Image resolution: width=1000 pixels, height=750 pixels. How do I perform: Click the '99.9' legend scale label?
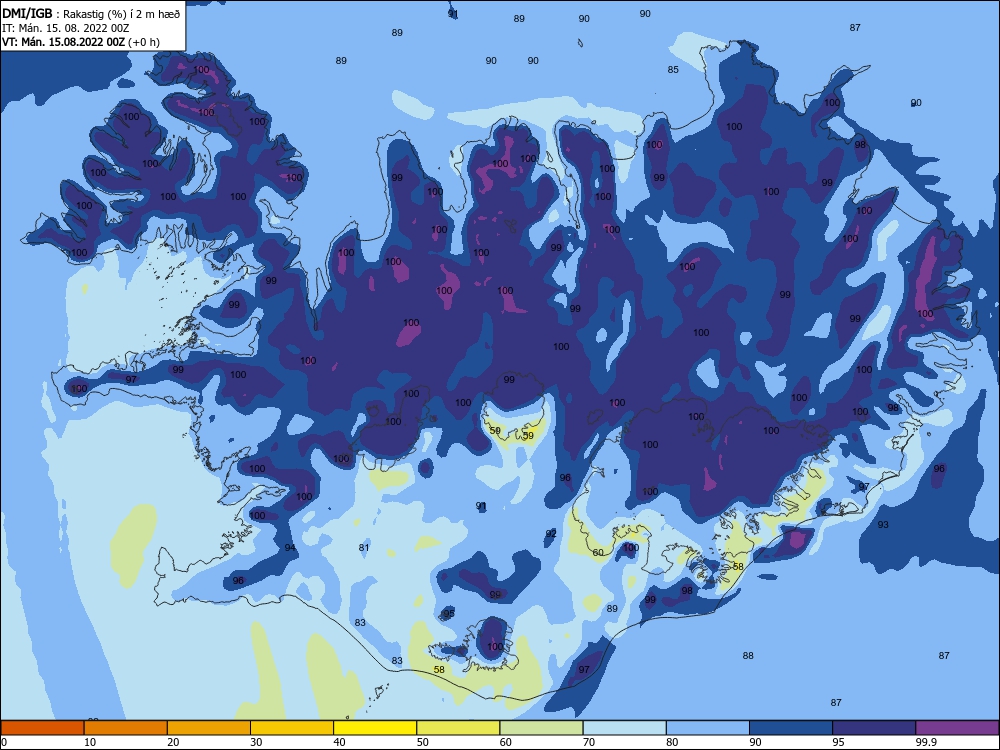point(926,742)
